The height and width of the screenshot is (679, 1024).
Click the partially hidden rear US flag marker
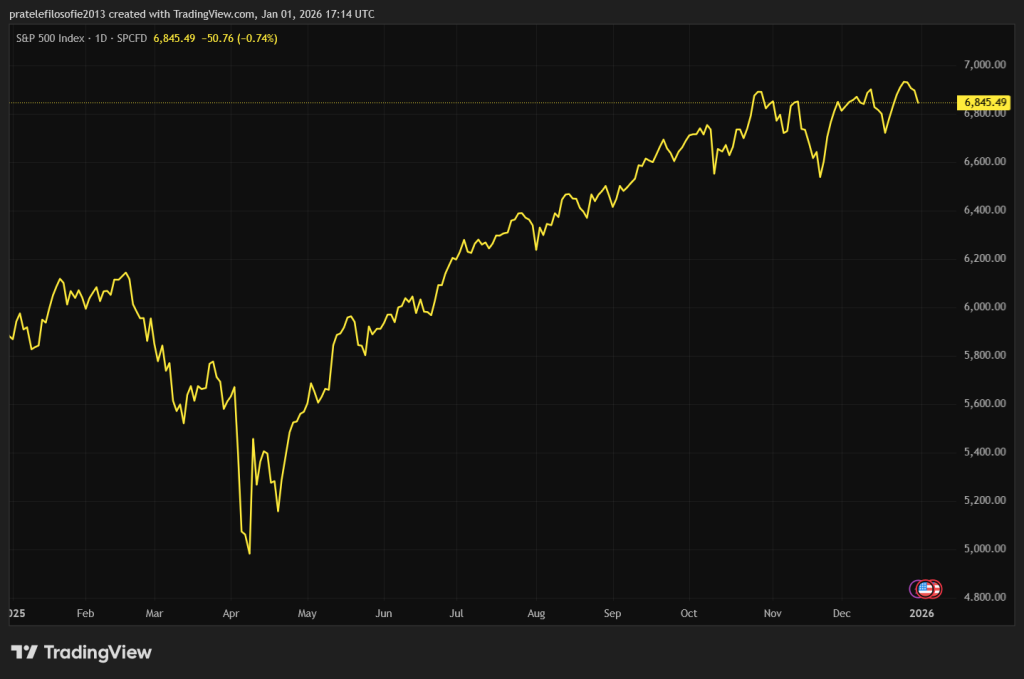[936, 589]
